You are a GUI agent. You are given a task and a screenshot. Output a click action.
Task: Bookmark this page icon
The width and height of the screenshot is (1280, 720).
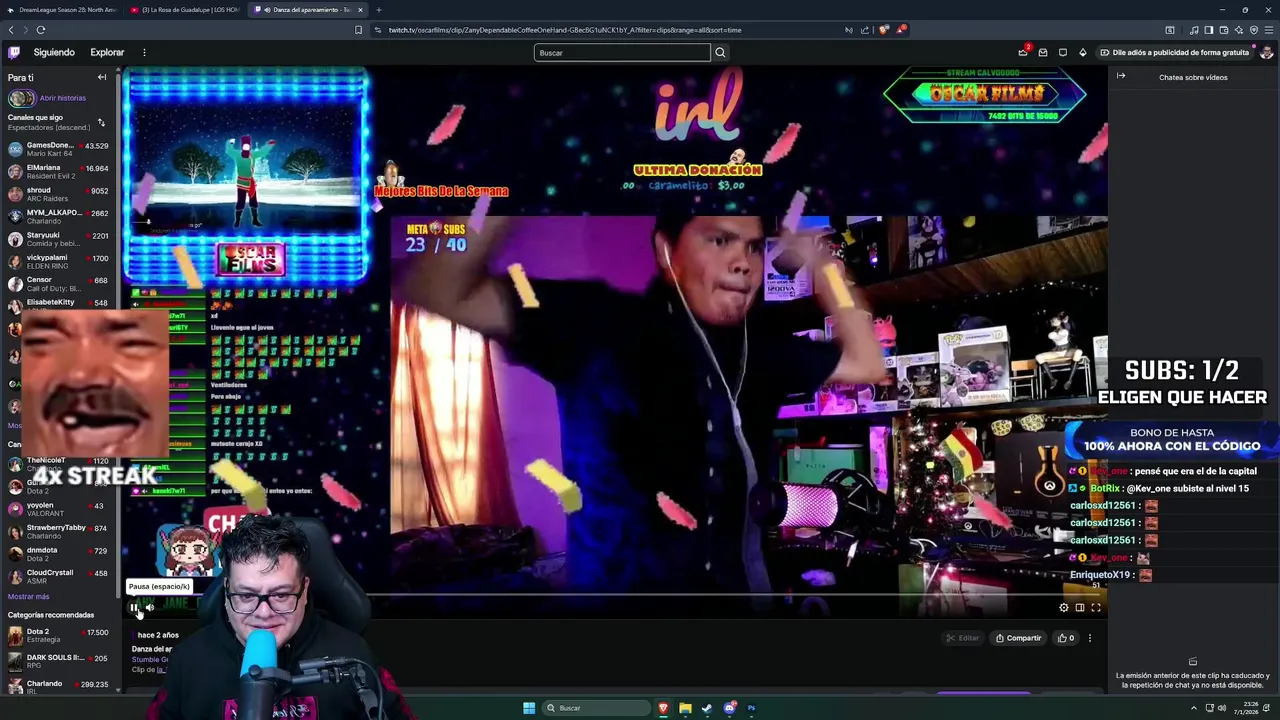pyautogui.click(x=359, y=30)
